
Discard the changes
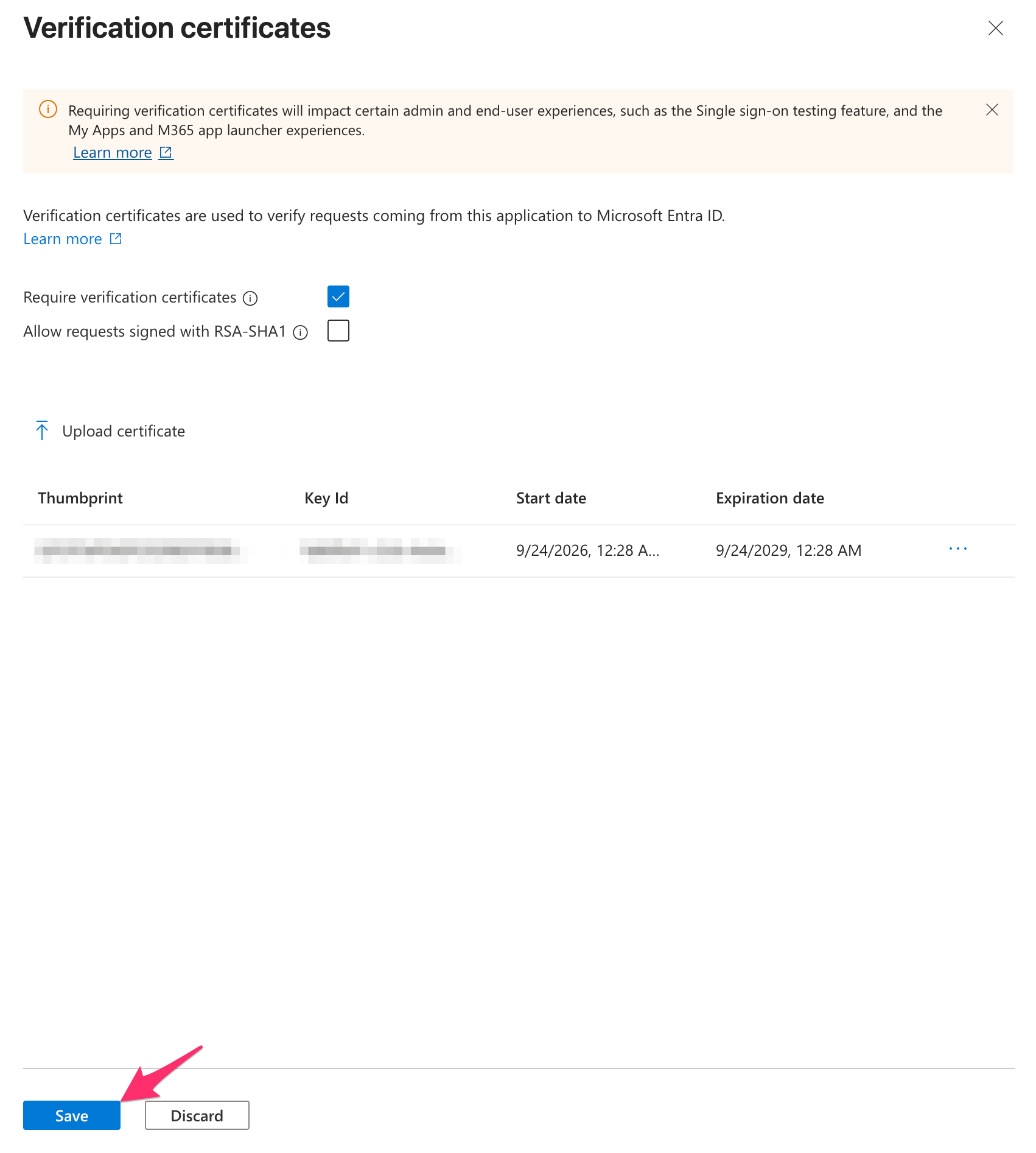[197, 1115]
